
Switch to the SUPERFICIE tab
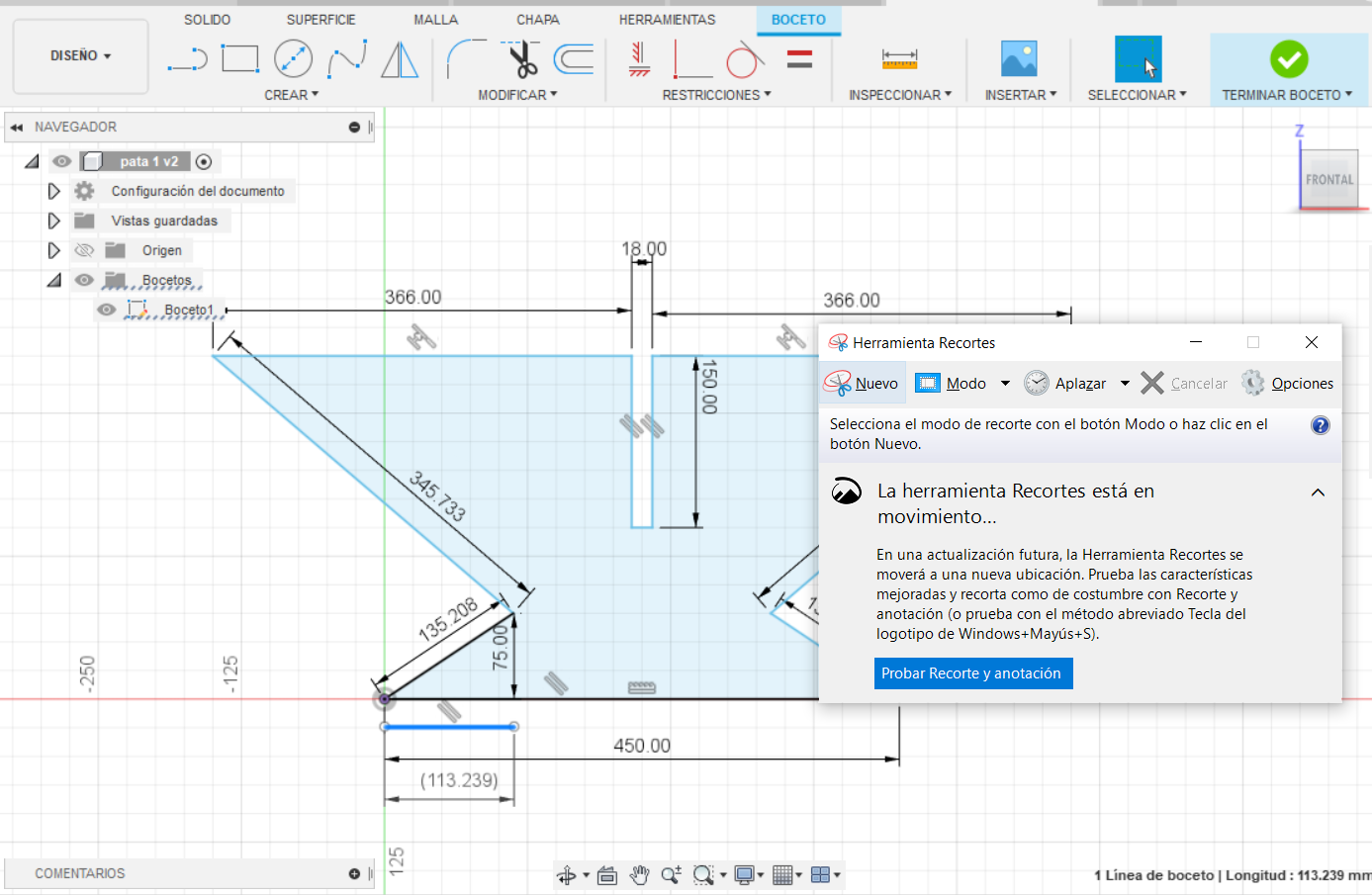tap(320, 20)
